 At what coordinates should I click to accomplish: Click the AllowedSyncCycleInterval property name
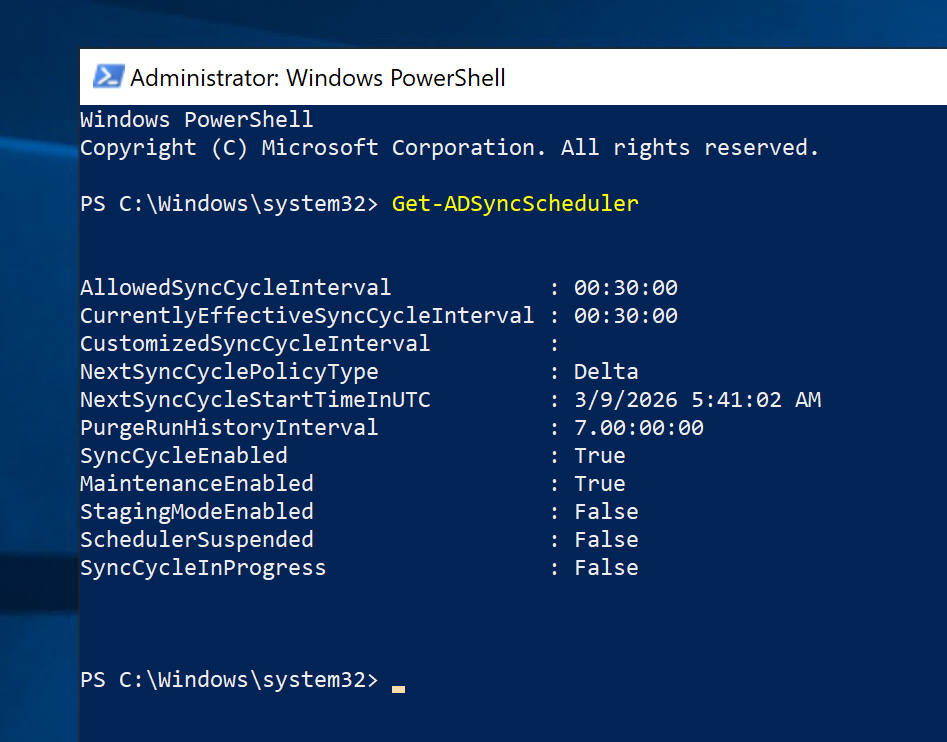point(235,288)
